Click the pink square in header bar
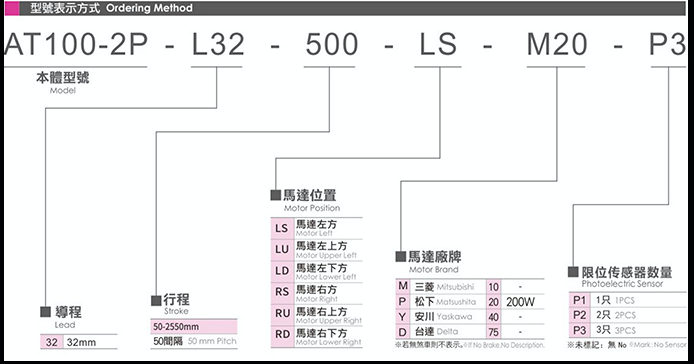 tap(12, 8)
